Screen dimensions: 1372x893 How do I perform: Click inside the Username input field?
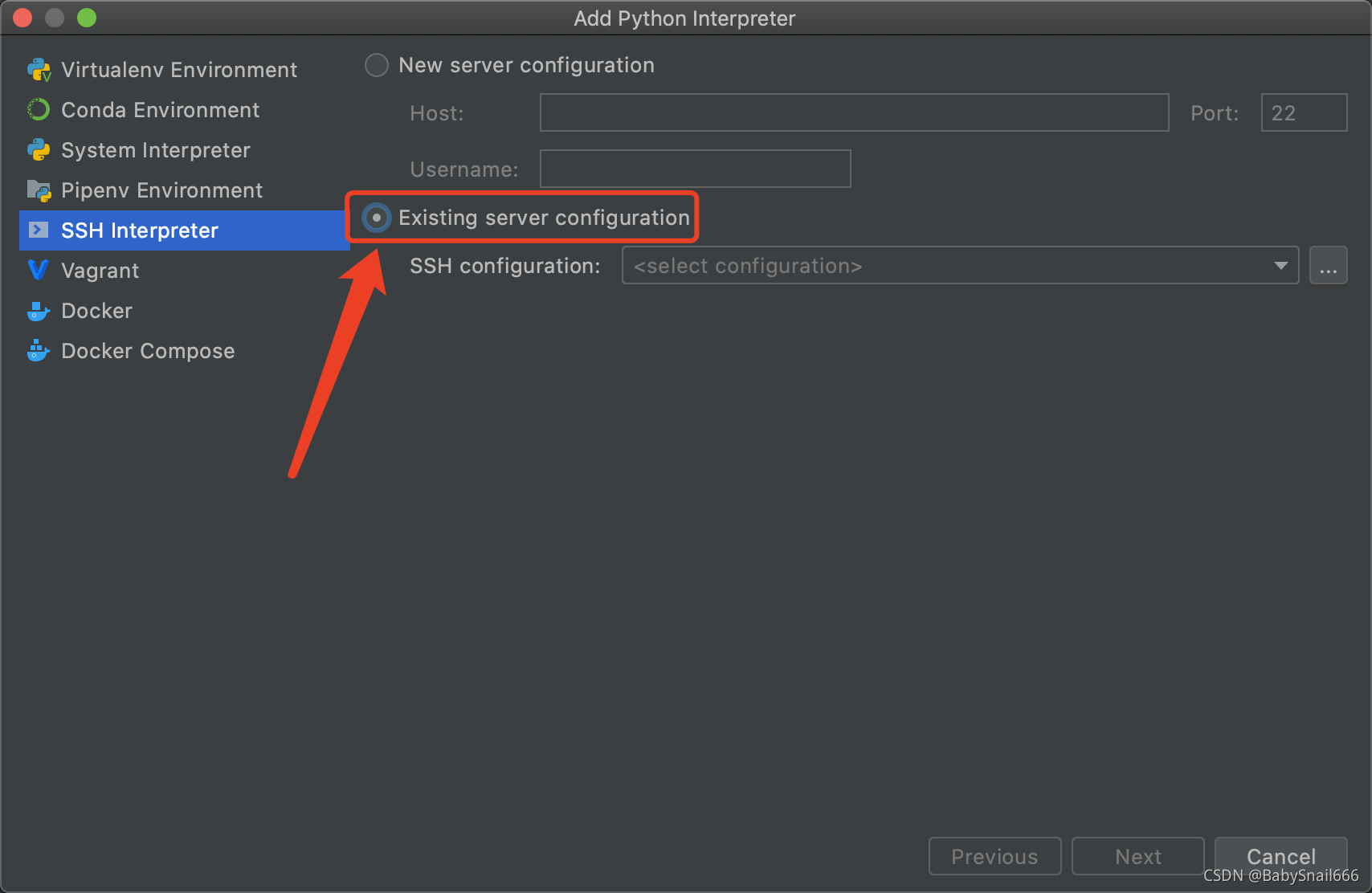point(695,169)
